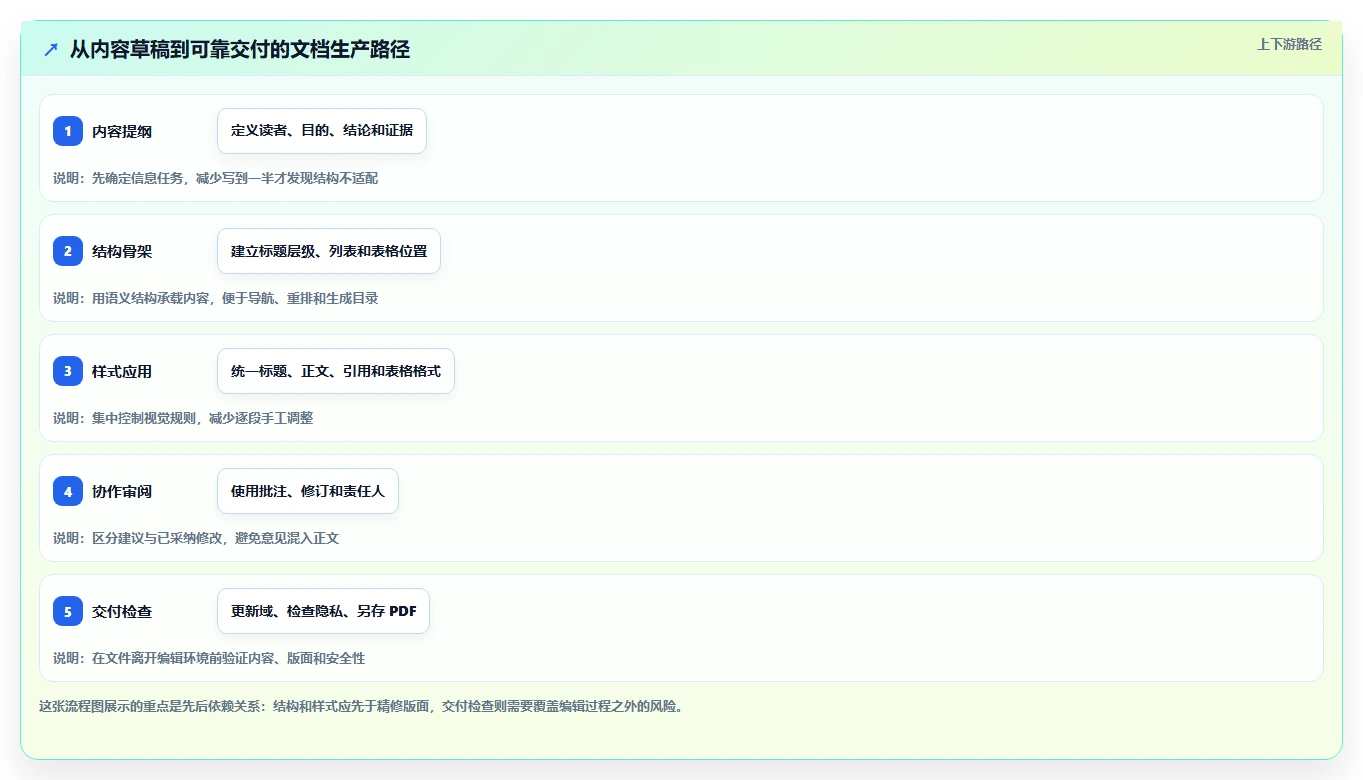Click the 统一标题、正文、引用和表格格式 chip
This screenshot has width=1363, height=780.
(336, 371)
